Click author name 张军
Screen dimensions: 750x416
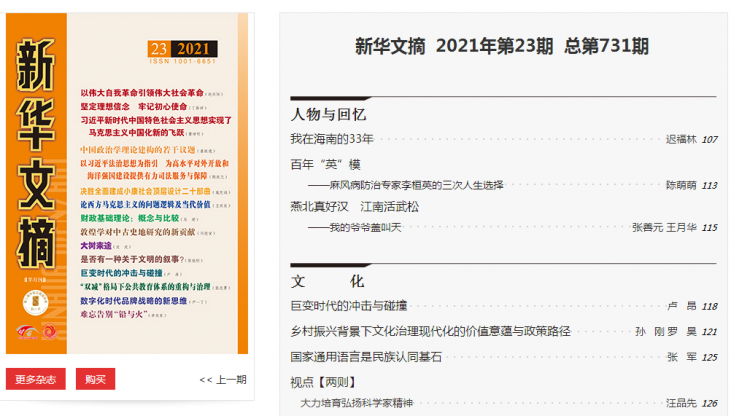click(x=682, y=358)
